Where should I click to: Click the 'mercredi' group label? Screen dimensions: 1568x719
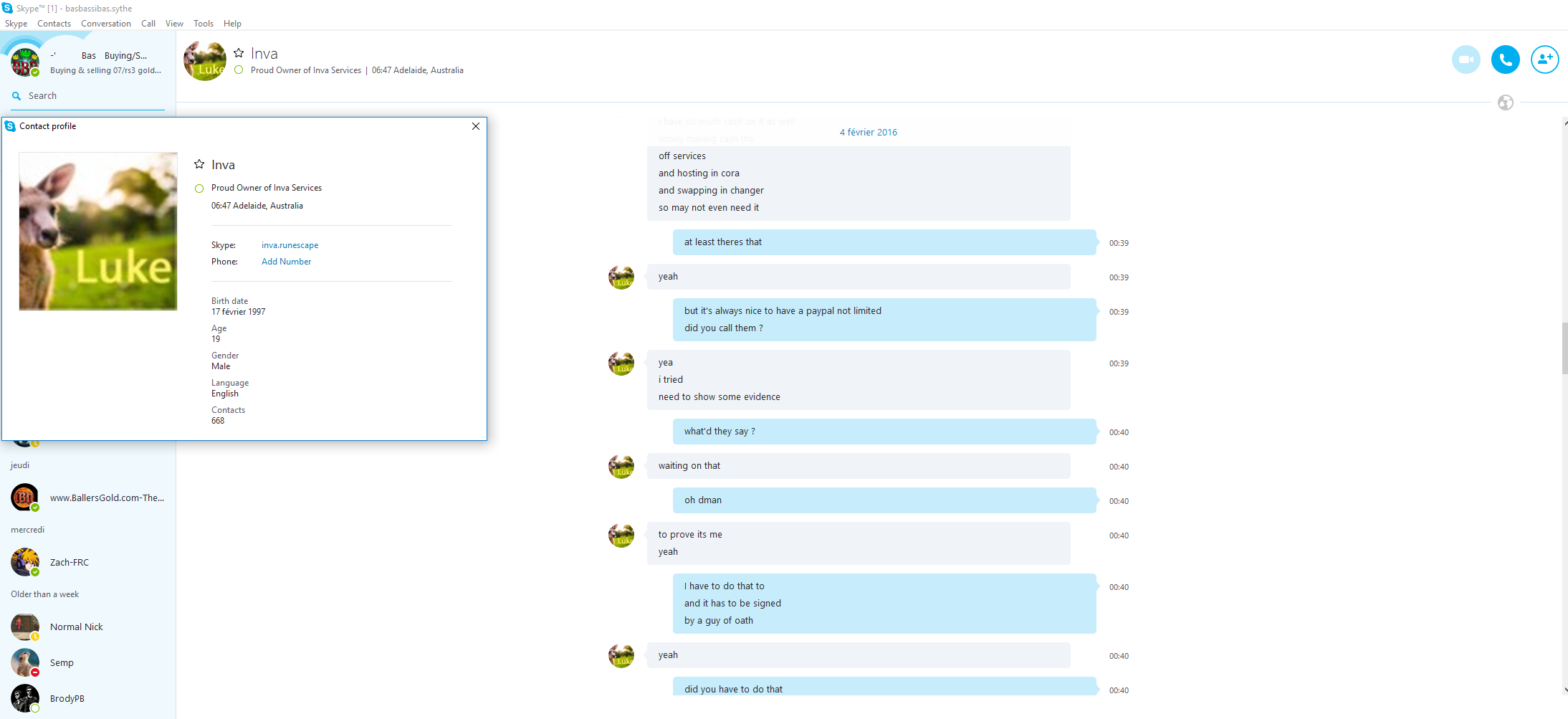[x=27, y=530]
